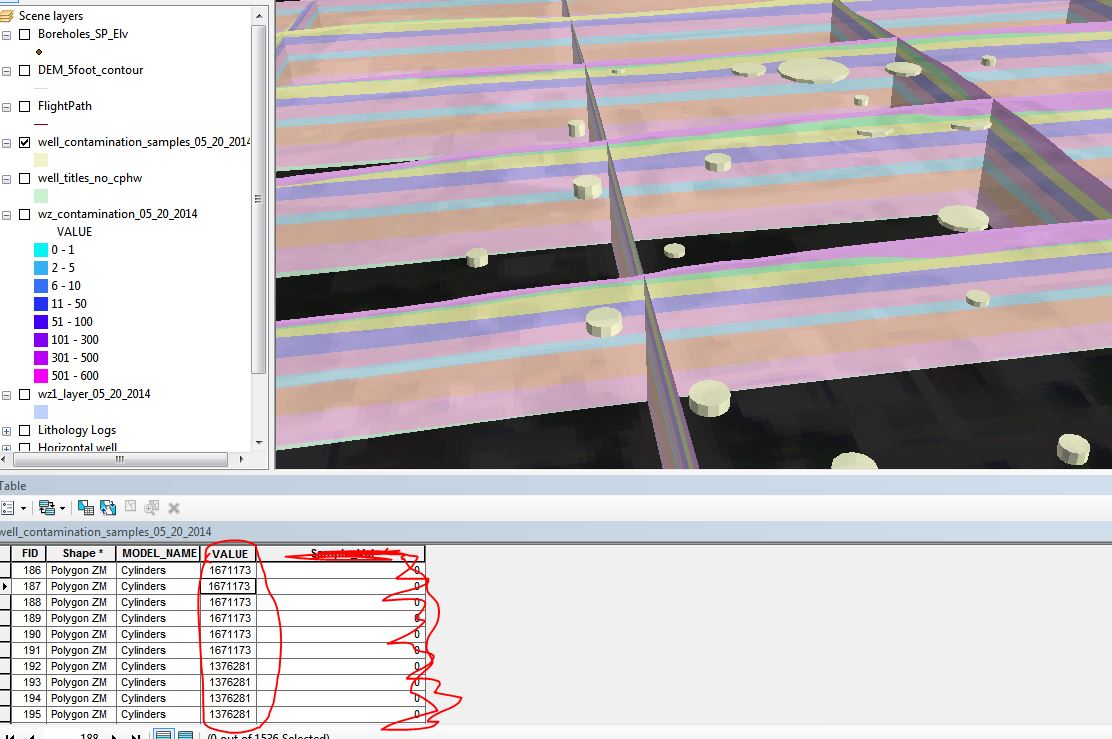Click the VALUE legend heading under wz_contamination
The image size is (1112, 739).
[x=74, y=232]
